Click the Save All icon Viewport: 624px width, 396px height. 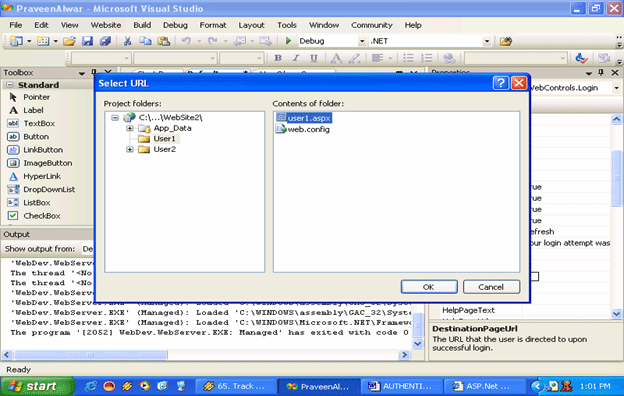coord(105,41)
